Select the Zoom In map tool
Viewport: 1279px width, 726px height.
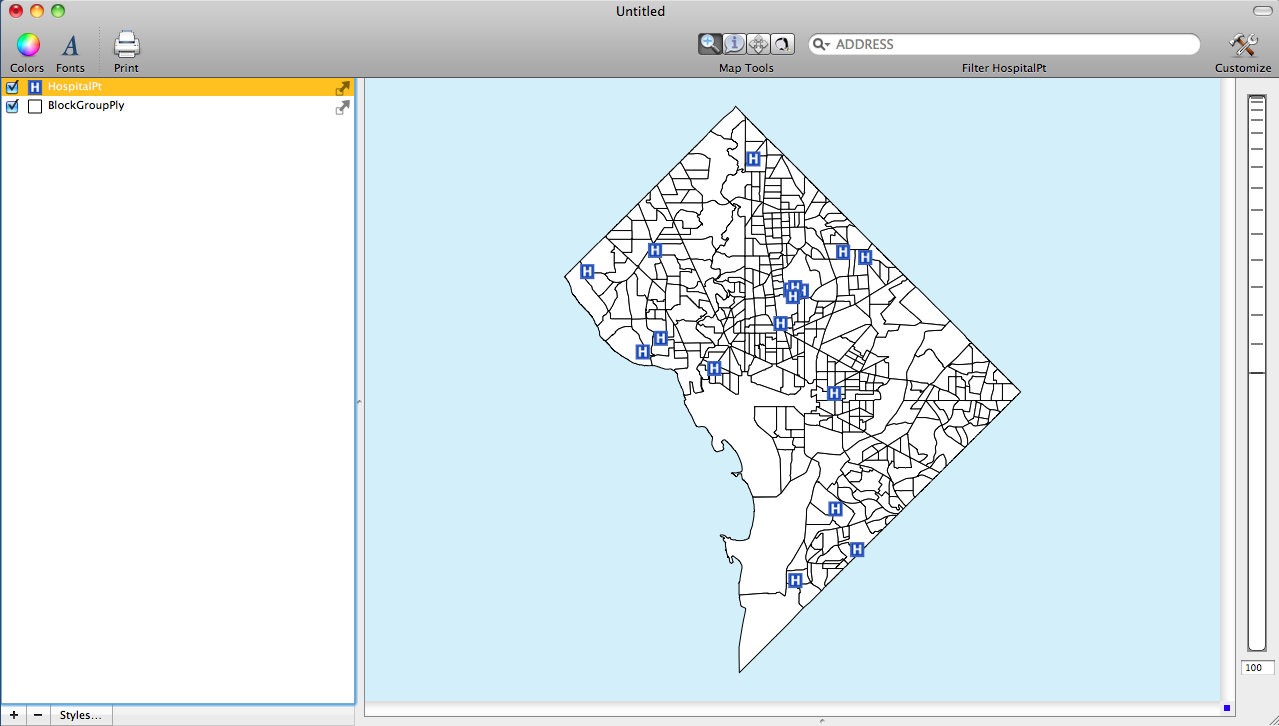click(x=710, y=43)
